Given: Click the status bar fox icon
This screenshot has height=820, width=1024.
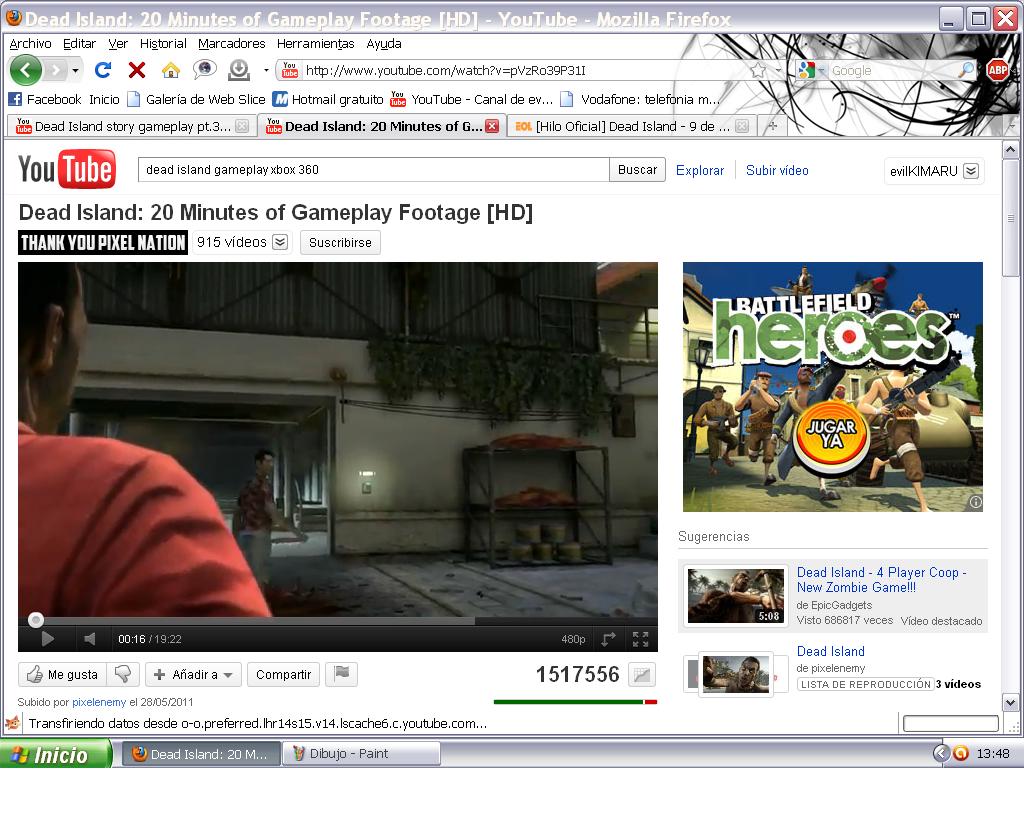Looking at the screenshot, I should 12,723.
